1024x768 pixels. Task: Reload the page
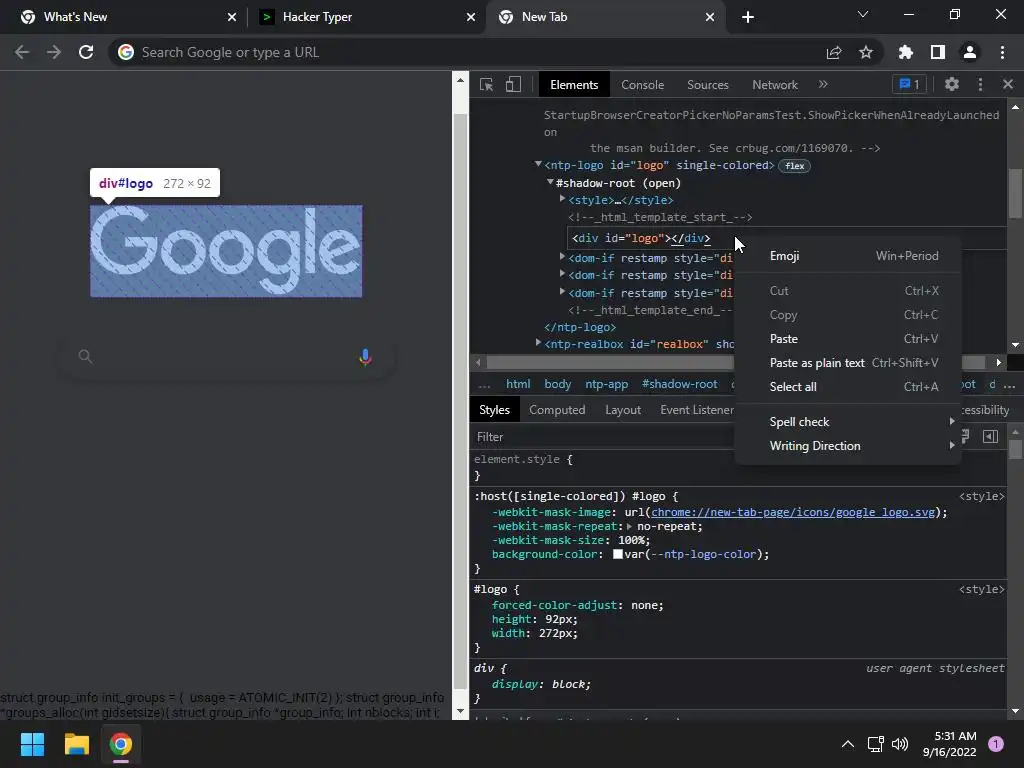86,52
